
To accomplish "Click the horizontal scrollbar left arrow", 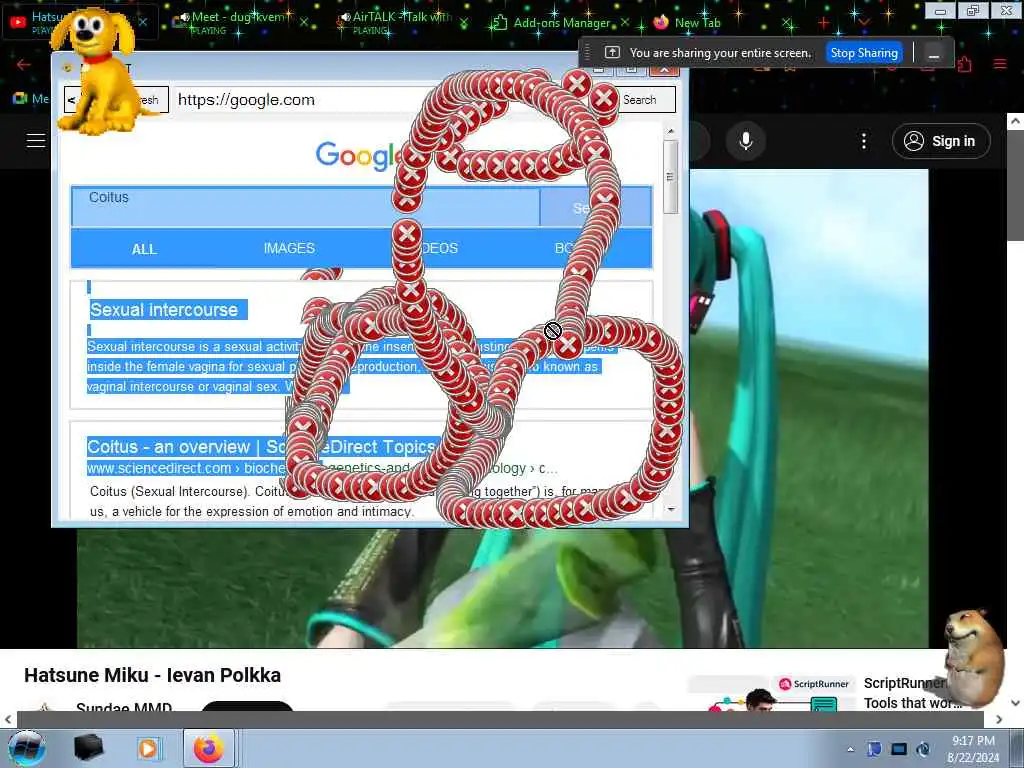I will 7,720.
